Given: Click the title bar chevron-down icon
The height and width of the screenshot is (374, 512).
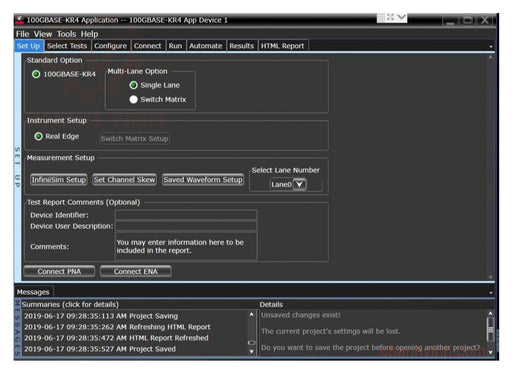Looking at the screenshot, I should click(402, 17).
